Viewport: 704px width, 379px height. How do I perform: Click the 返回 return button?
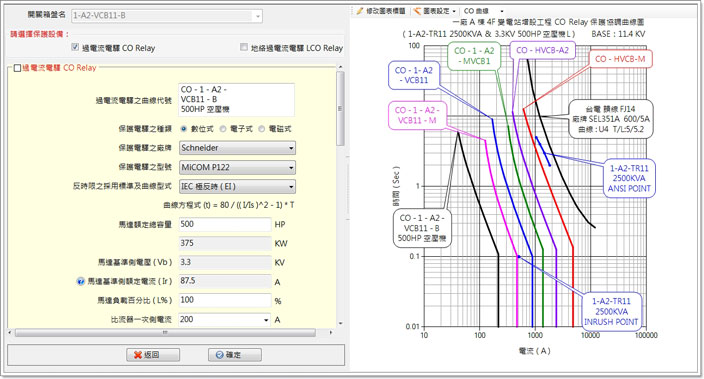point(153,355)
